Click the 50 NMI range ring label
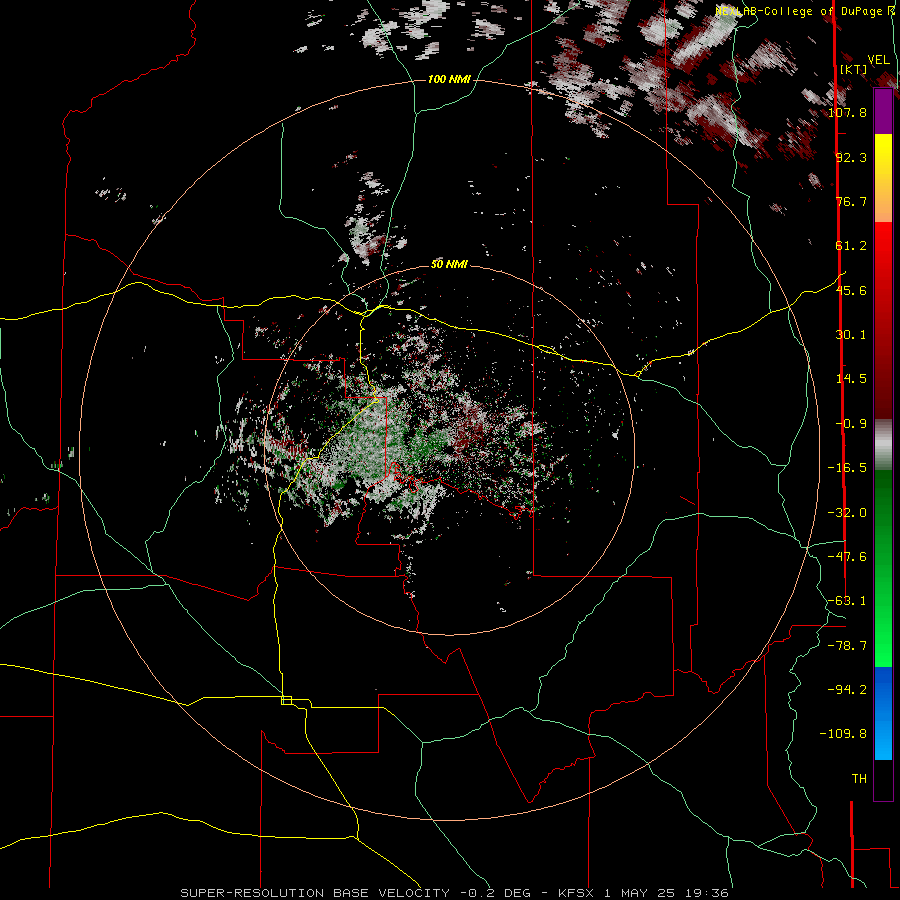 [449, 265]
